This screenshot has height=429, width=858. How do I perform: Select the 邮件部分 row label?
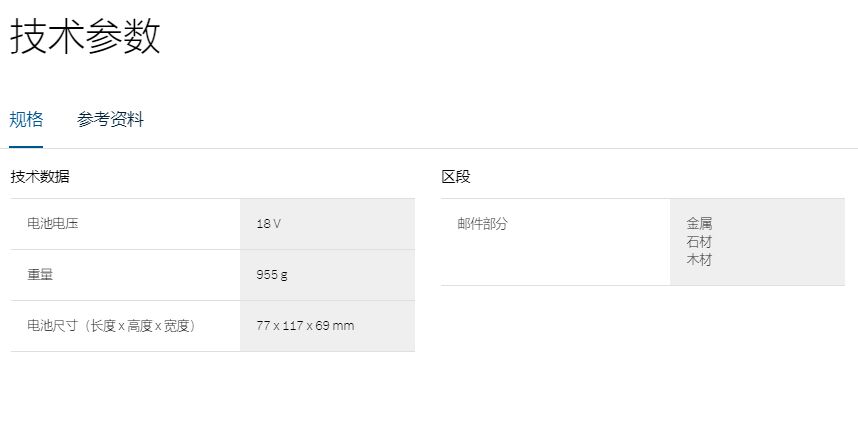(x=482, y=224)
